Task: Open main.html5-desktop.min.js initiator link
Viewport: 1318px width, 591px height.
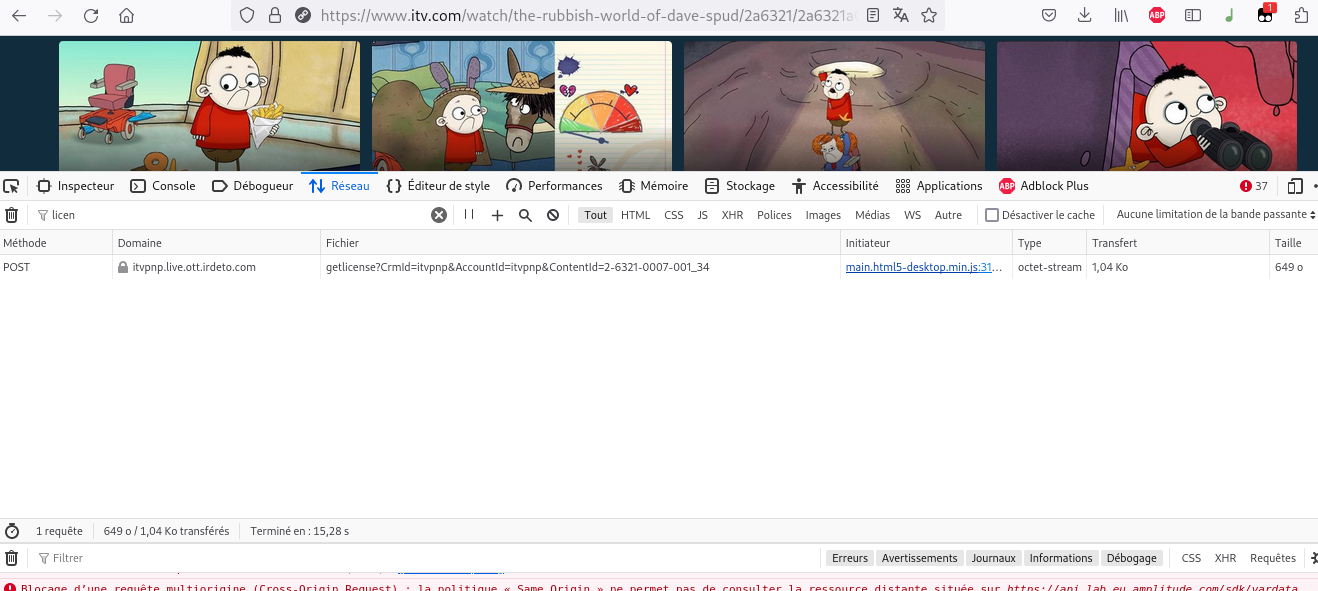Action: (x=924, y=268)
